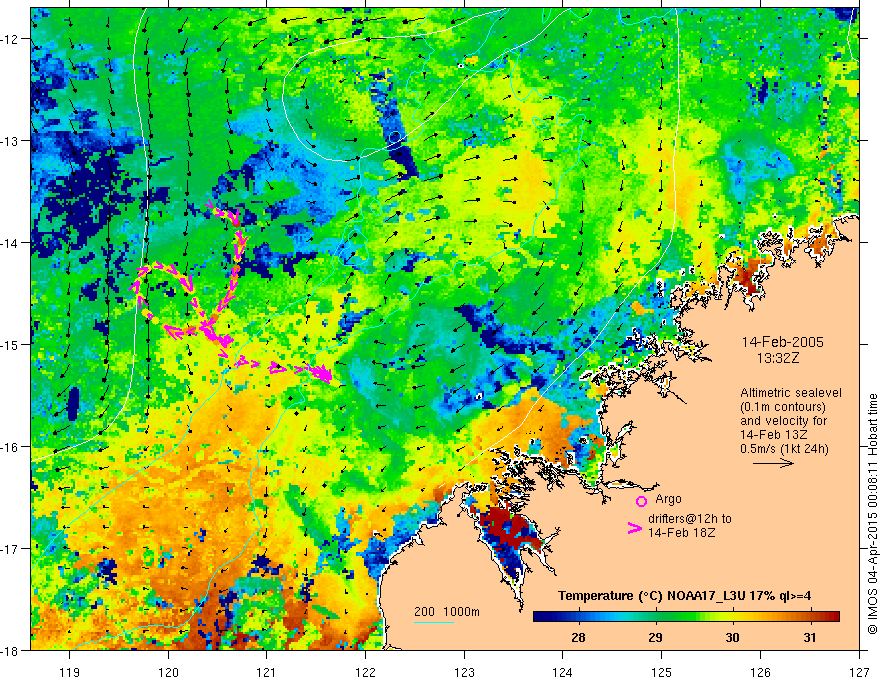Click the latitude axis label -17
Image resolution: width=880 pixels, height=680 pixels.
tap(11, 549)
